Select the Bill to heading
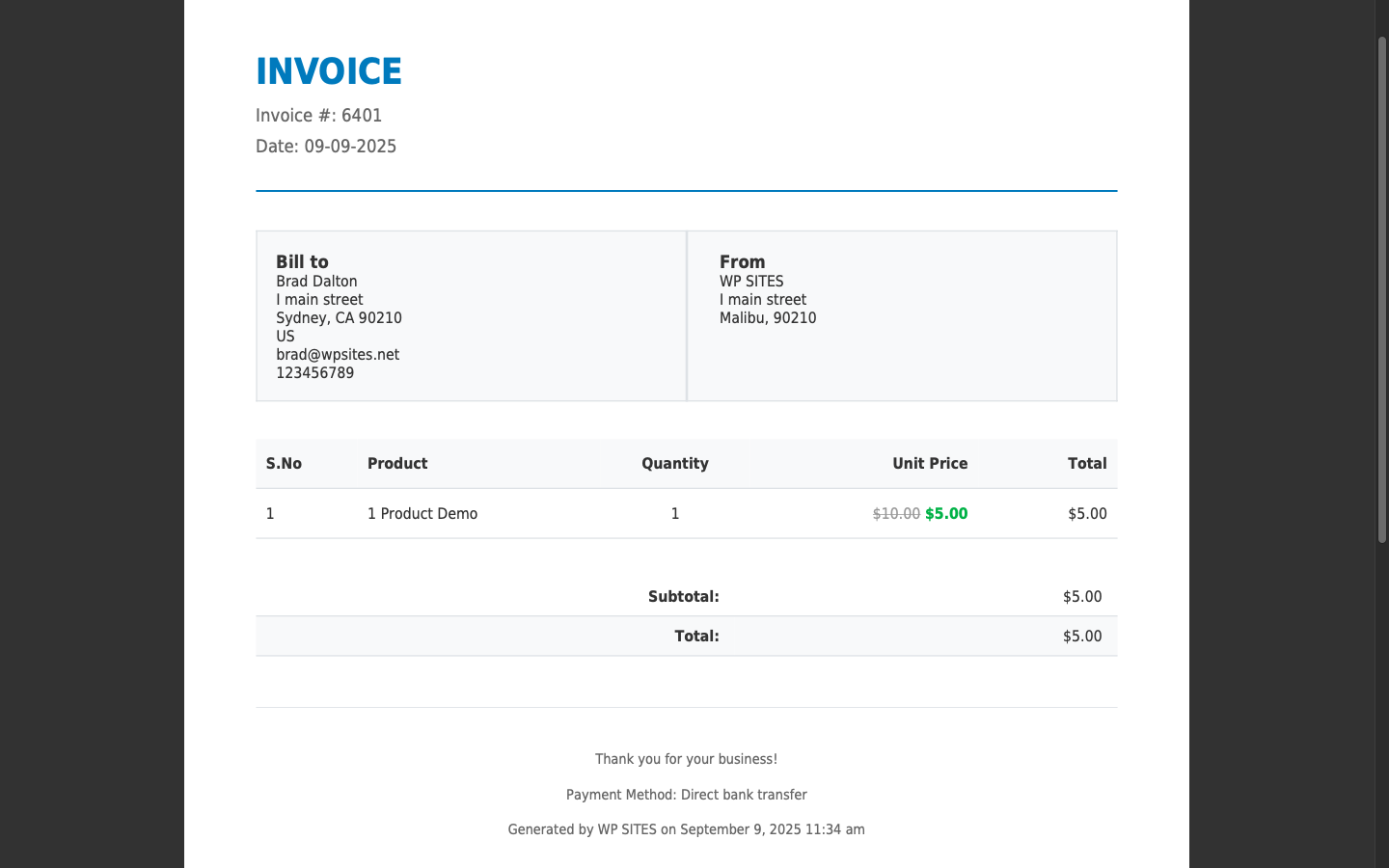This screenshot has height=868, width=1389. 302,261
